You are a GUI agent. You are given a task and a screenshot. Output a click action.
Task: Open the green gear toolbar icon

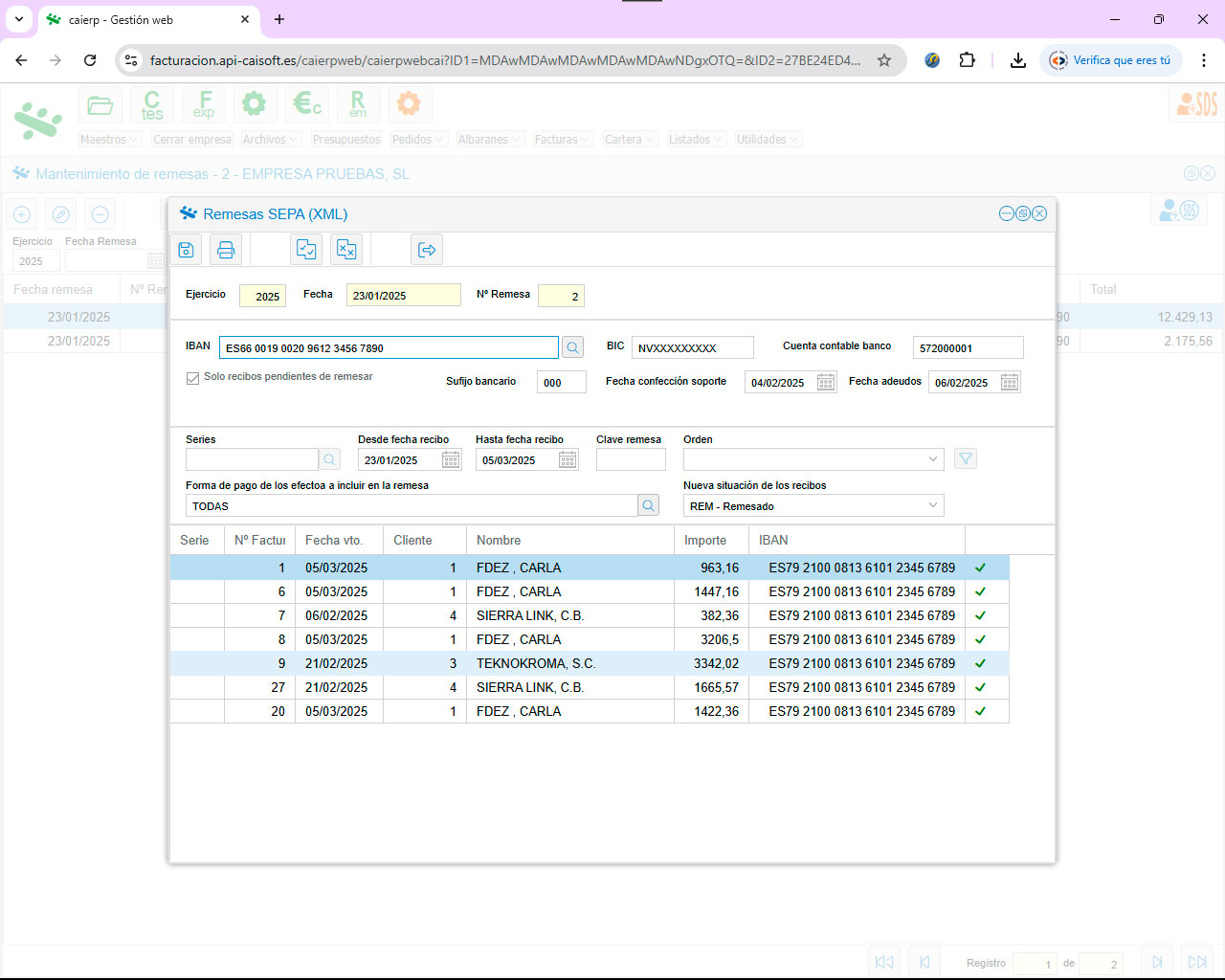[254, 104]
